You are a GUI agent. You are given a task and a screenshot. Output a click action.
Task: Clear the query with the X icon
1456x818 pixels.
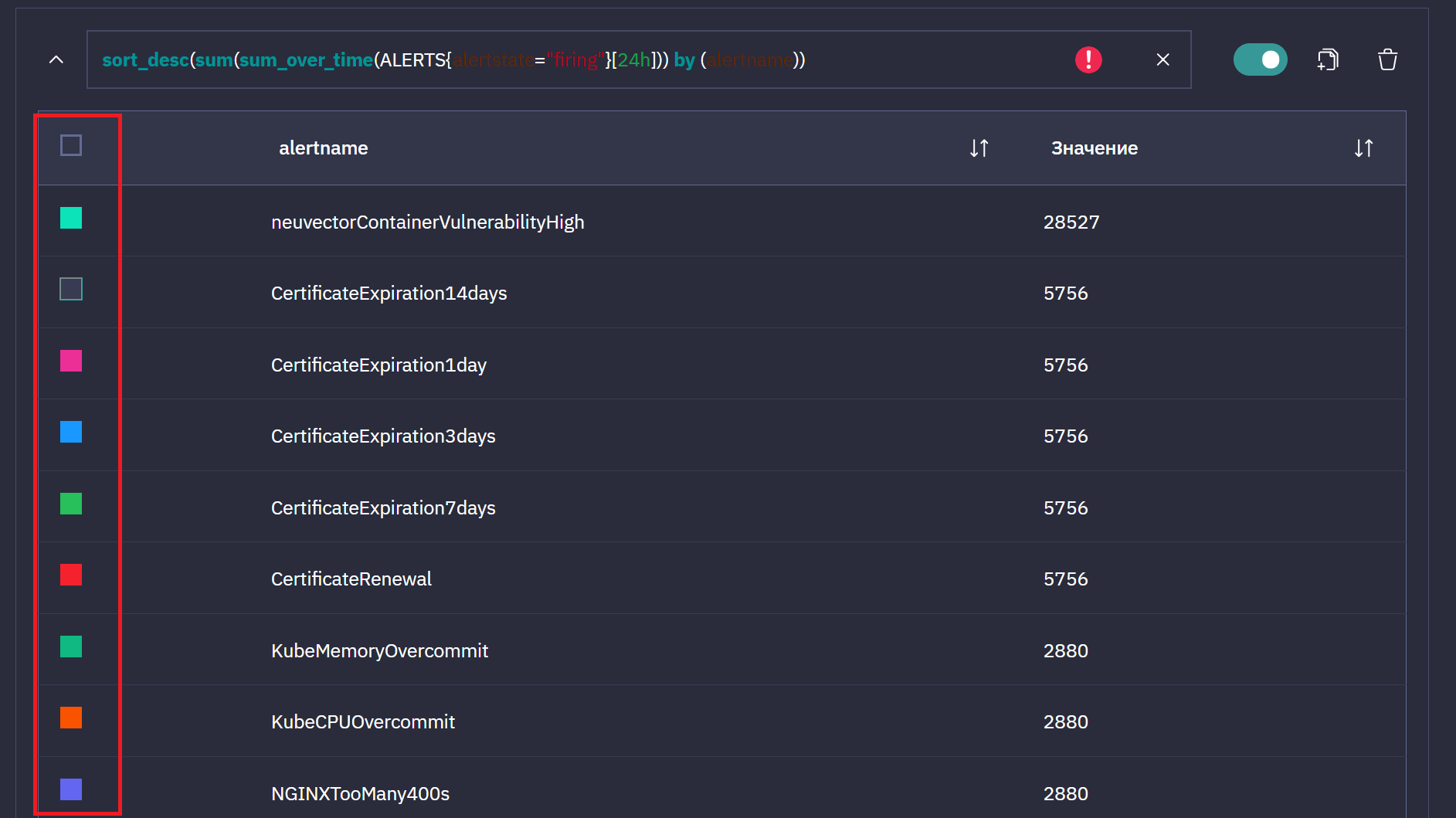(1162, 59)
